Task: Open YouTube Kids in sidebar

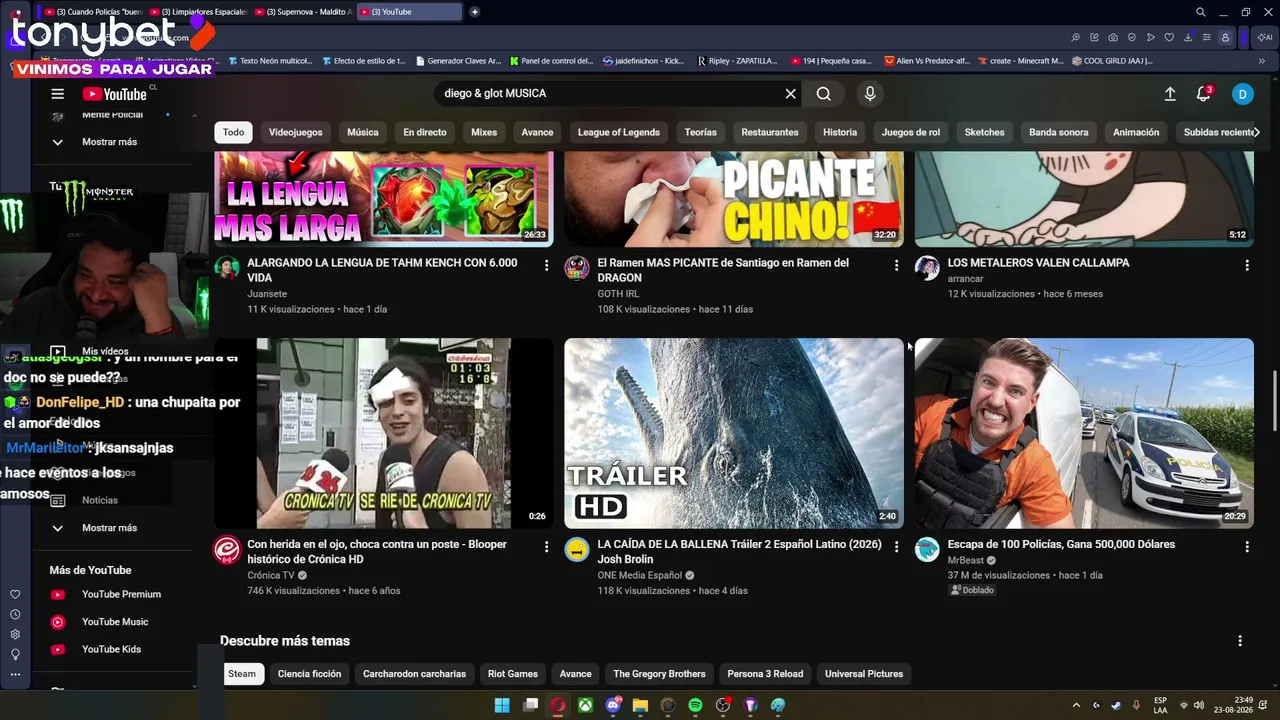Action: tap(110, 650)
